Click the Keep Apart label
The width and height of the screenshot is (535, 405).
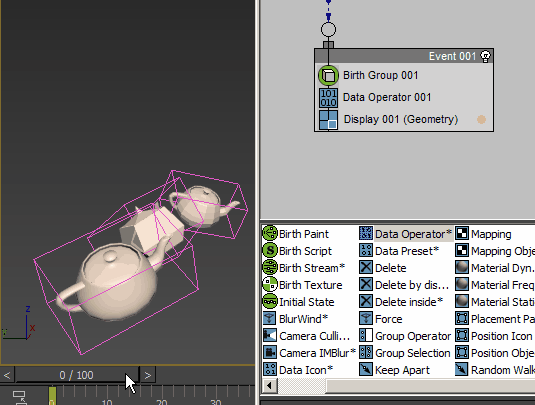(402, 370)
